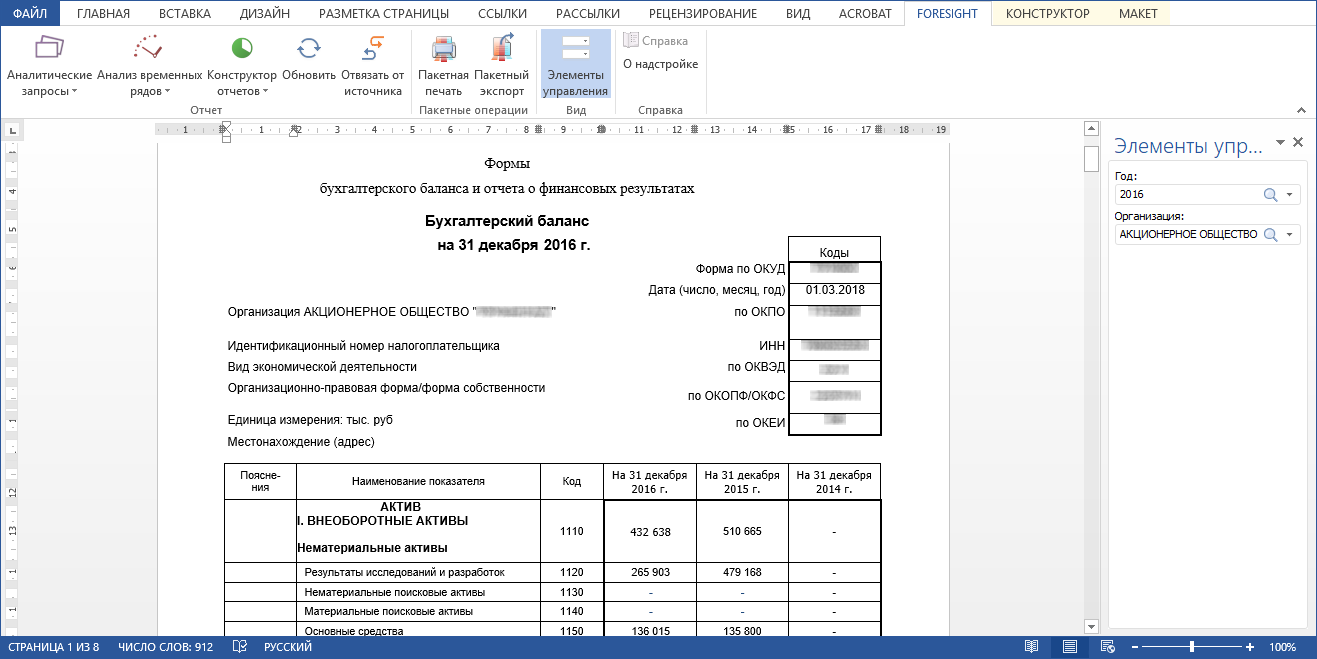Click О надстройке button
Viewport: 1317px width, 659px height.
click(660, 64)
